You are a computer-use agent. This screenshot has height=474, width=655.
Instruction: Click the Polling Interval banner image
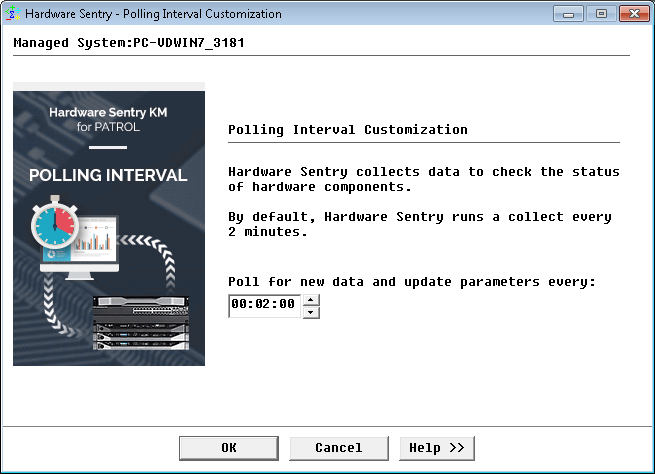tap(109, 228)
